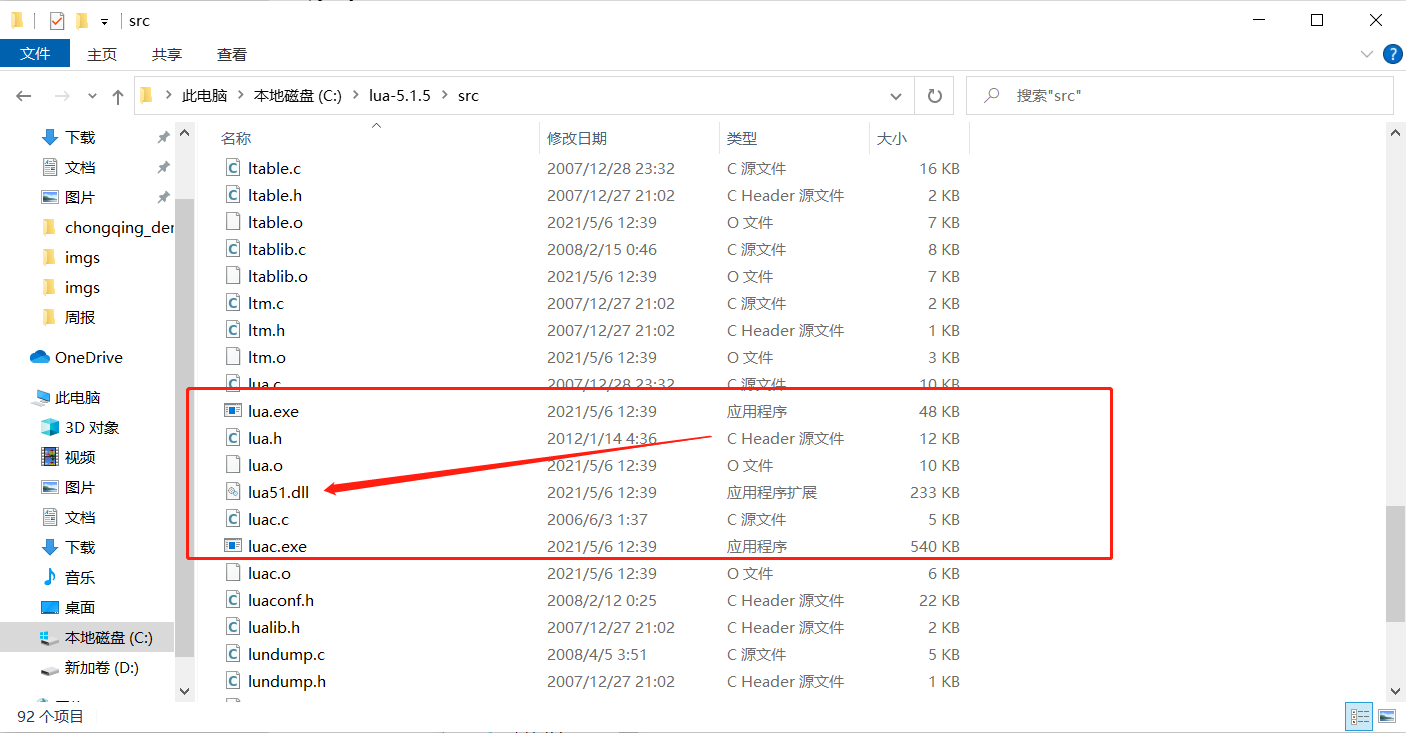Switch to the 查看 ribbon tab
The width and height of the screenshot is (1406, 733).
click(x=231, y=54)
